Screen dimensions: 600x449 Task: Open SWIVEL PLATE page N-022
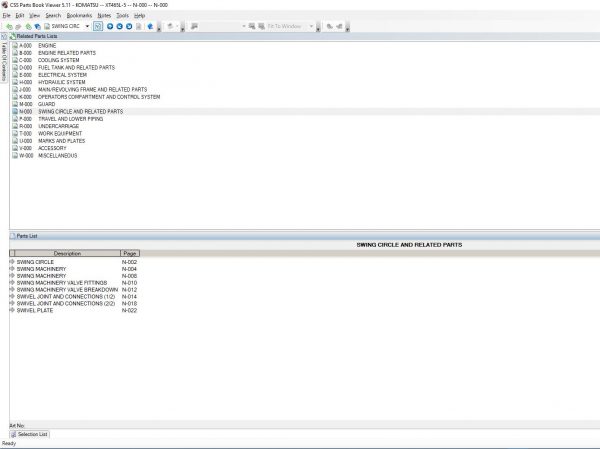click(73, 310)
